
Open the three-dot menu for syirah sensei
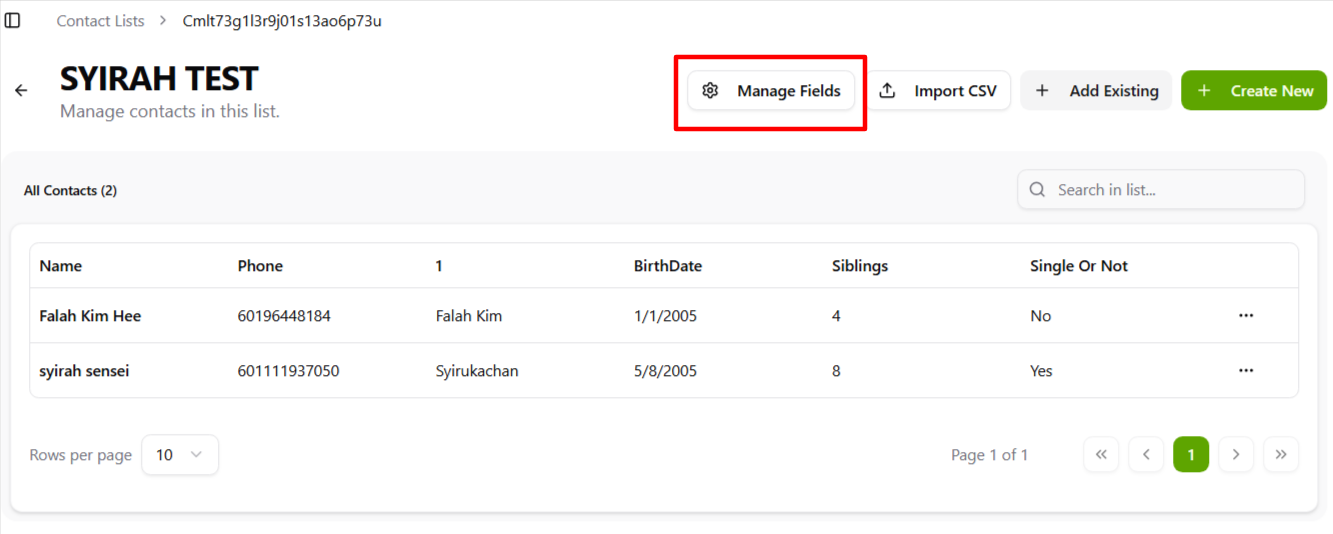tap(1245, 371)
